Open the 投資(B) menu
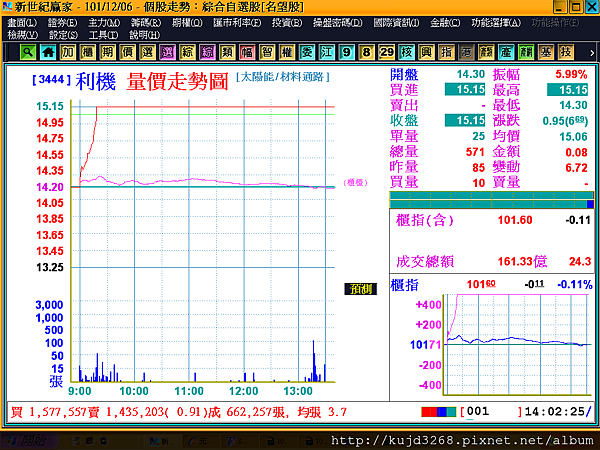This screenshot has width=600, height=450. 287,23
